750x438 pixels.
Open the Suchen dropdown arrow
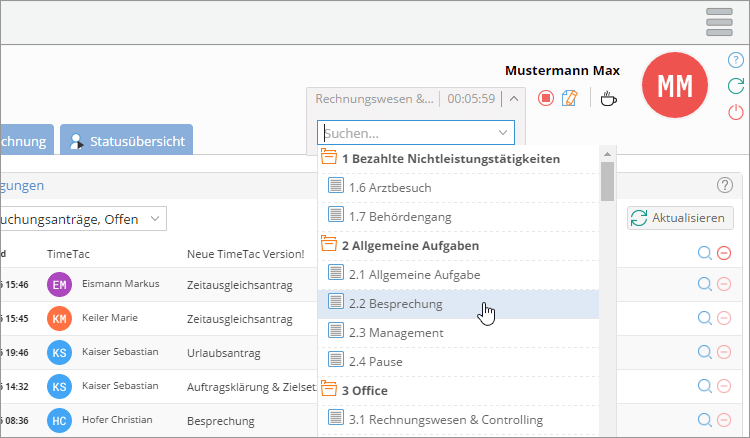(502, 132)
